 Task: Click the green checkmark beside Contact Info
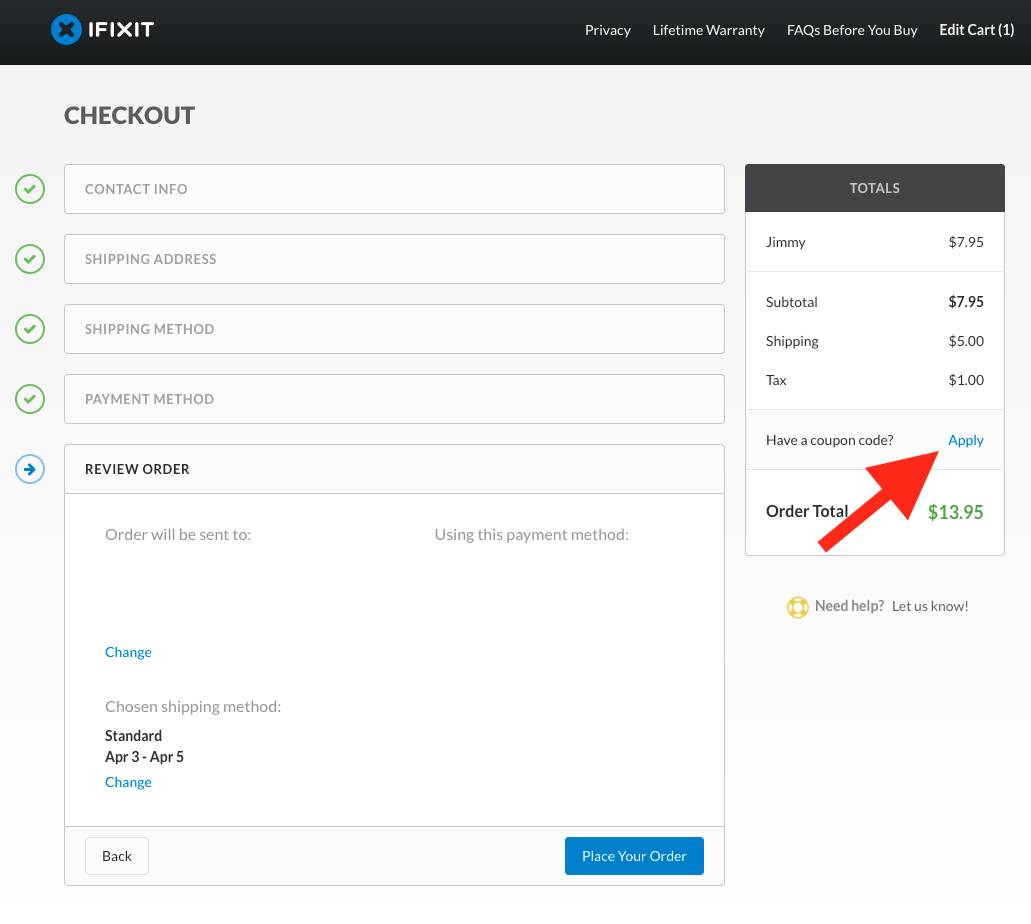(x=29, y=188)
